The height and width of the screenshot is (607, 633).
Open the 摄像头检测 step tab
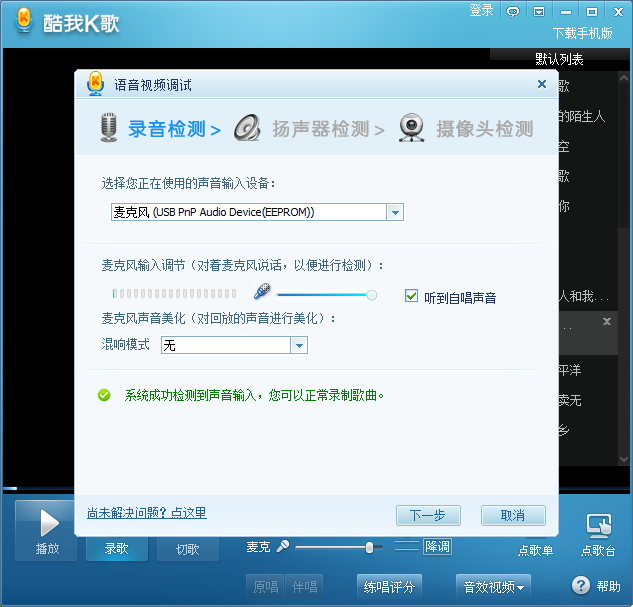(484, 129)
